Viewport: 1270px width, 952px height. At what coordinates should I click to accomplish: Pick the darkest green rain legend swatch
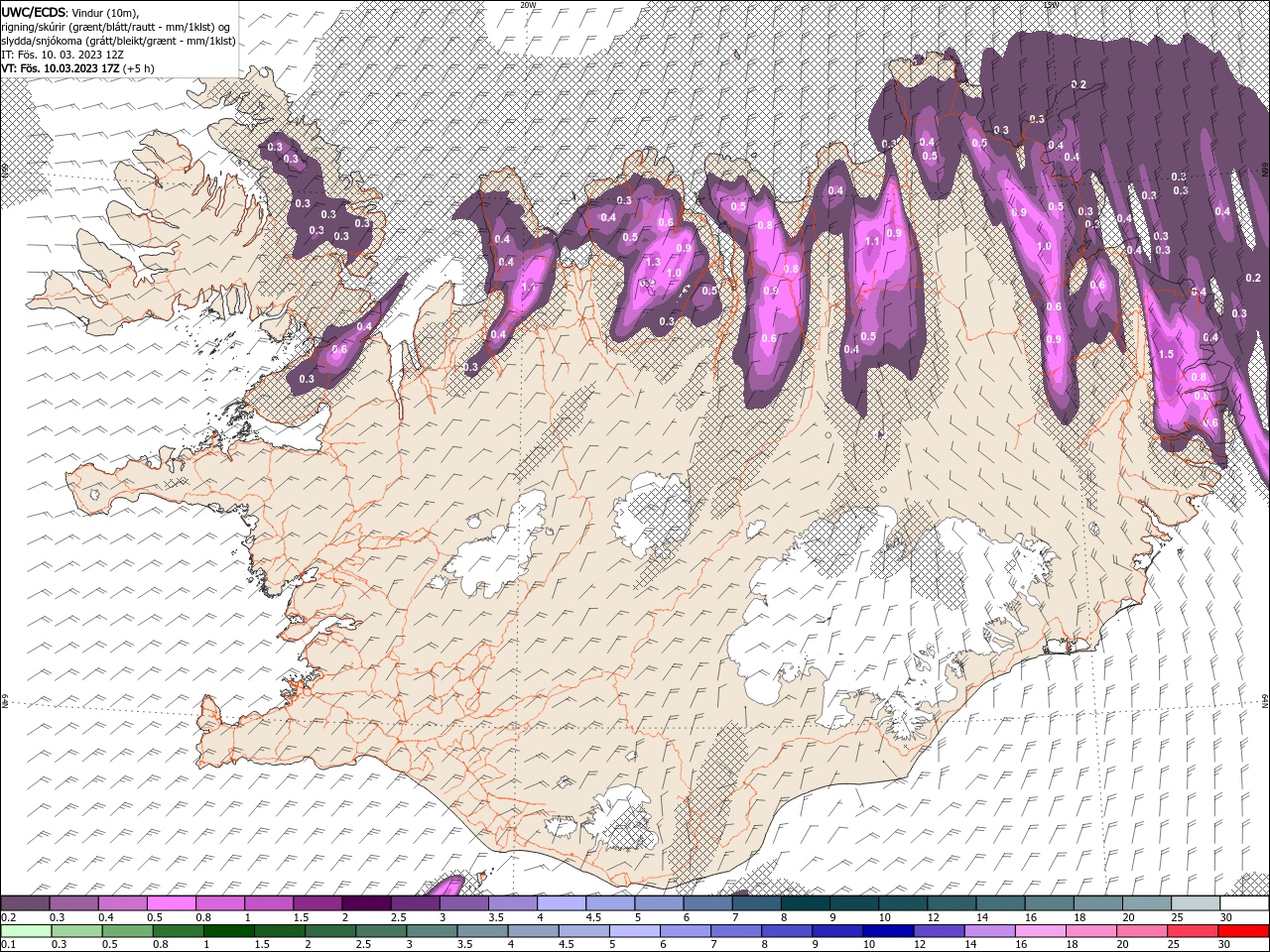tap(230, 931)
